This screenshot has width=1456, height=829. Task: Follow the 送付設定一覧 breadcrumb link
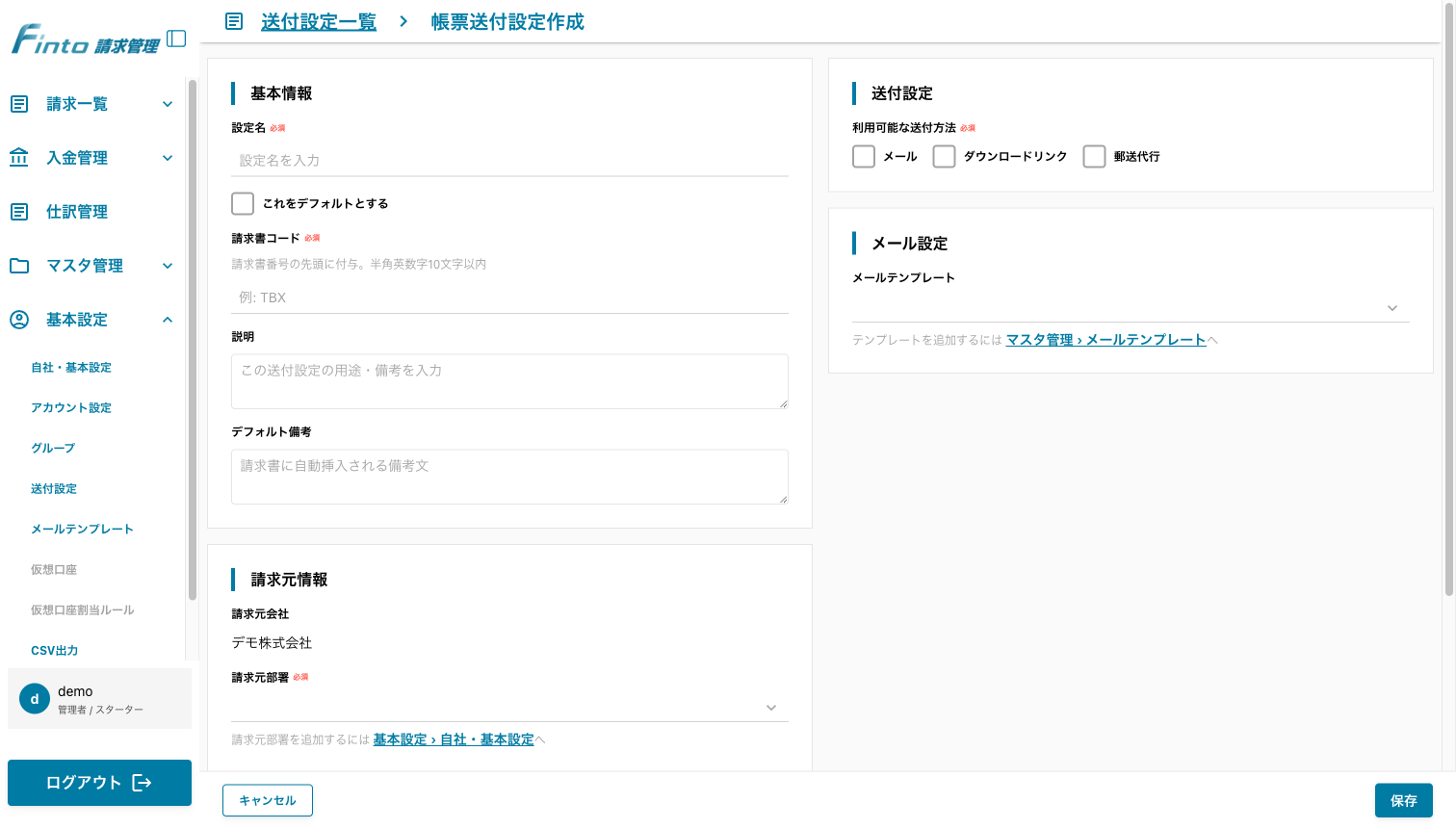coord(319,21)
